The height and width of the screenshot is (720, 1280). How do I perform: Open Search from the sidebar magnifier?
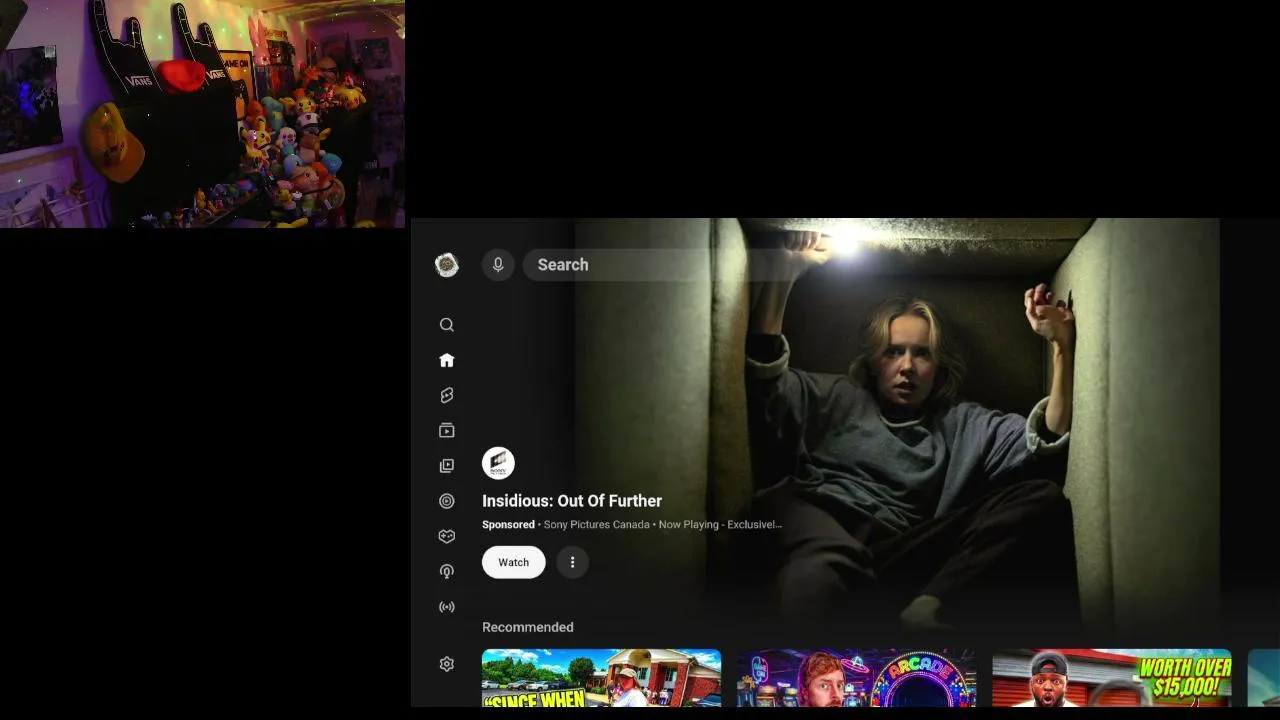click(x=447, y=325)
